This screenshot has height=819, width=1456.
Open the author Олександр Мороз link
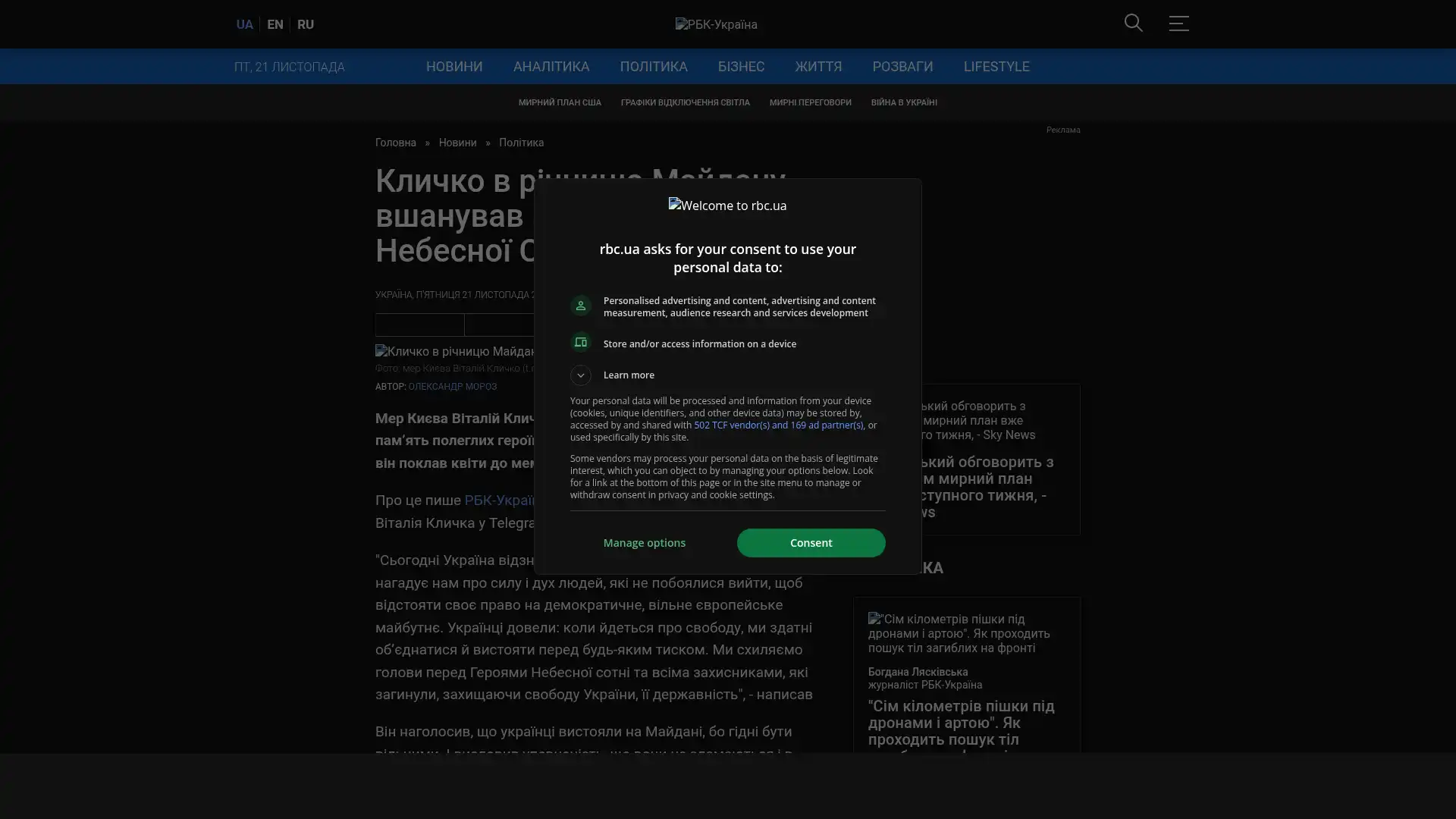[x=452, y=387]
